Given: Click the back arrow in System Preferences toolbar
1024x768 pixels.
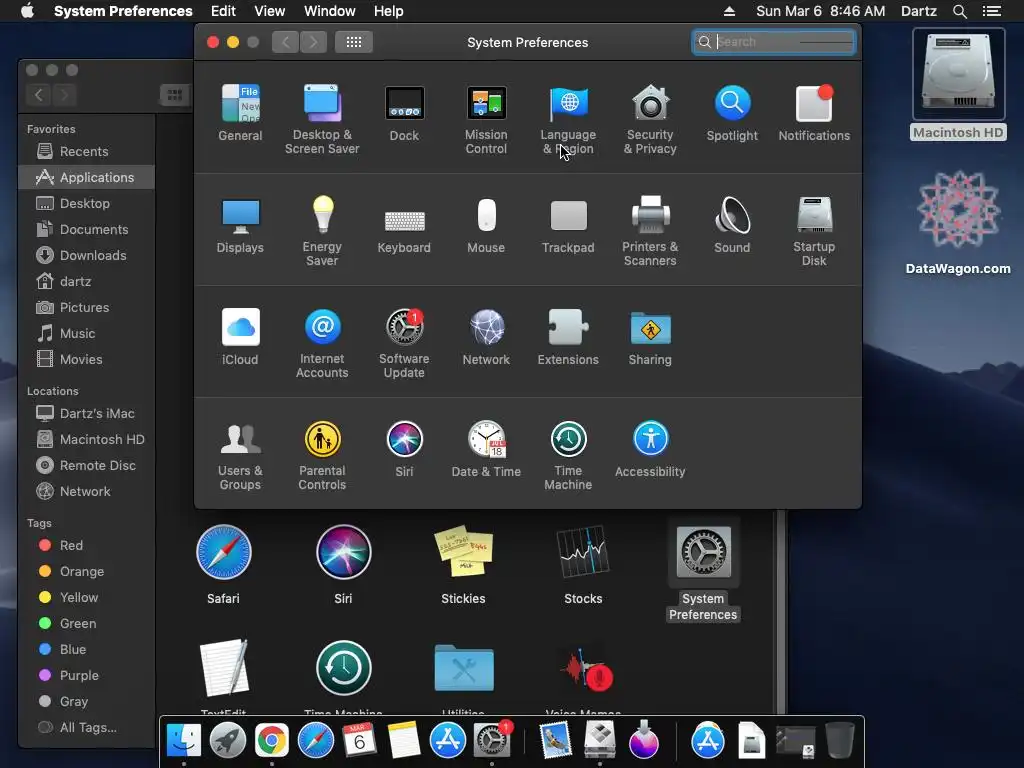Looking at the screenshot, I should 285,42.
